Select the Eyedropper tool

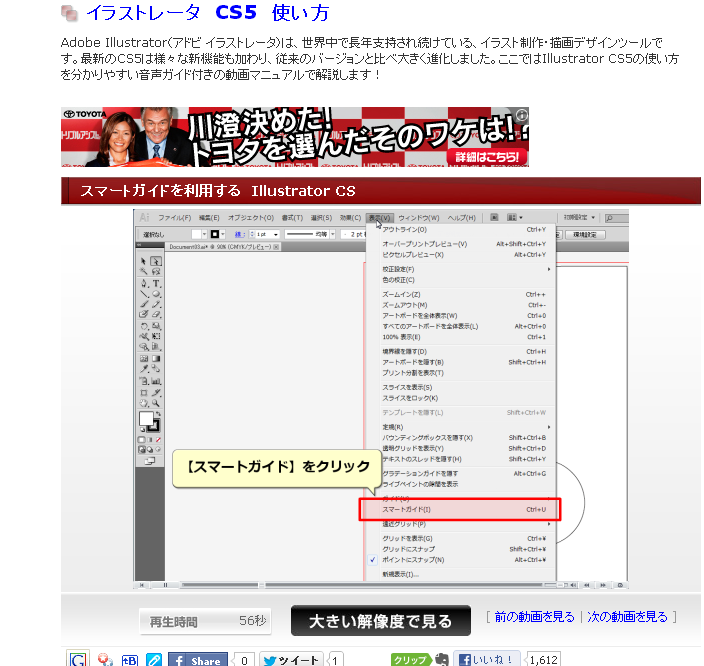[143, 369]
